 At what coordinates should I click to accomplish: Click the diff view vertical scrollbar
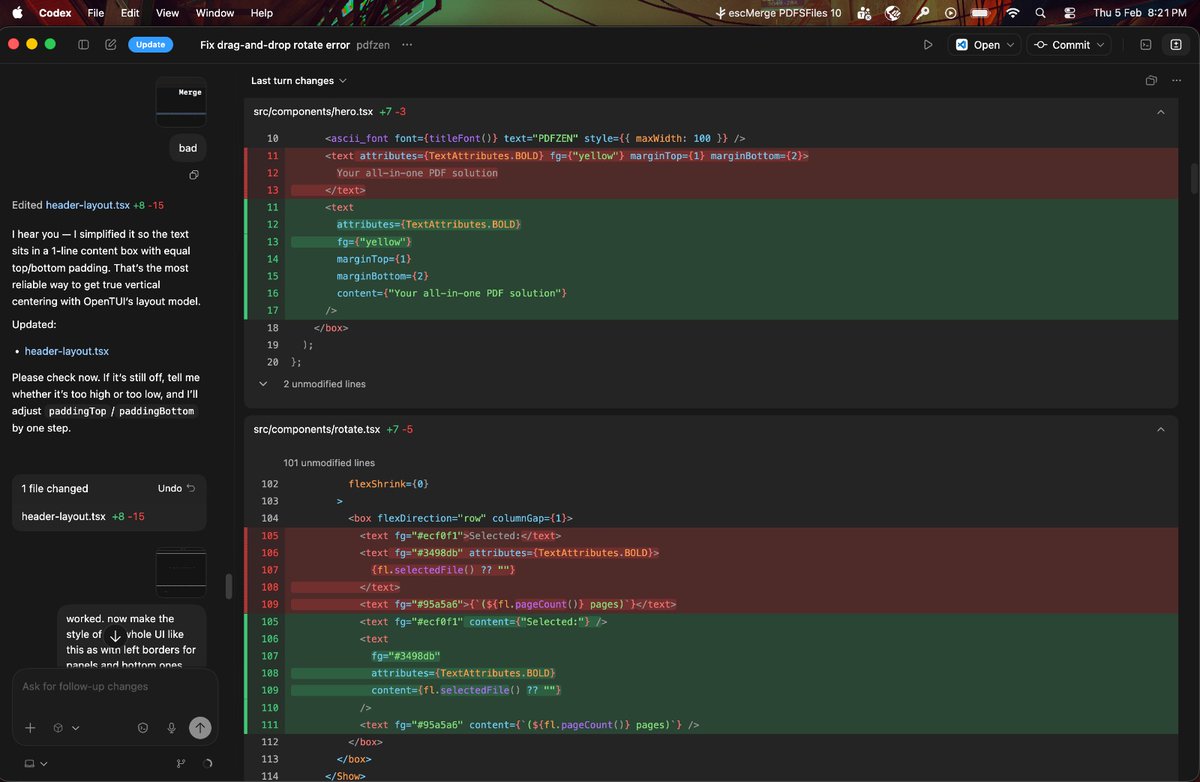click(x=1194, y=178)
